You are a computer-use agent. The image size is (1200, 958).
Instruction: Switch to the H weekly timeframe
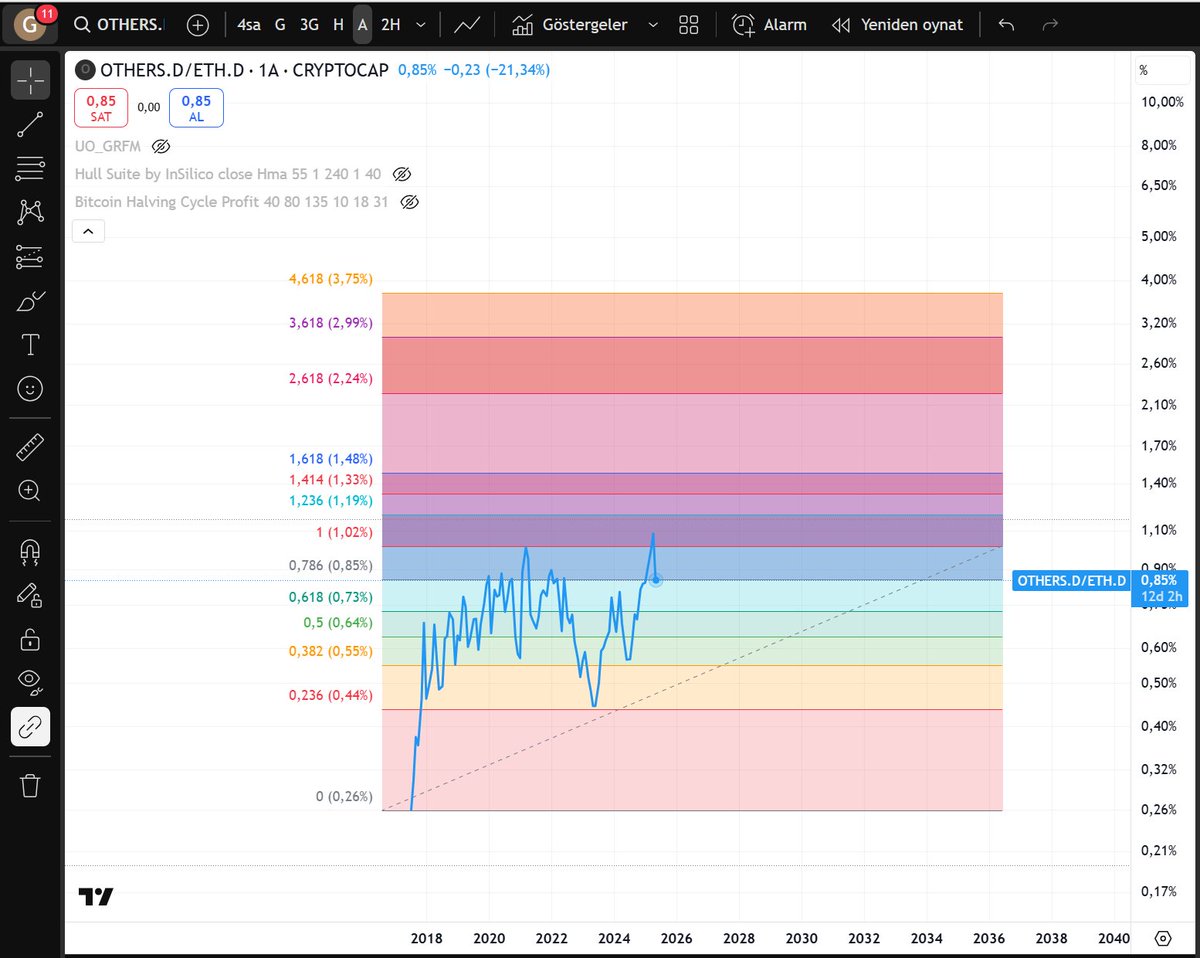point(338,25)
